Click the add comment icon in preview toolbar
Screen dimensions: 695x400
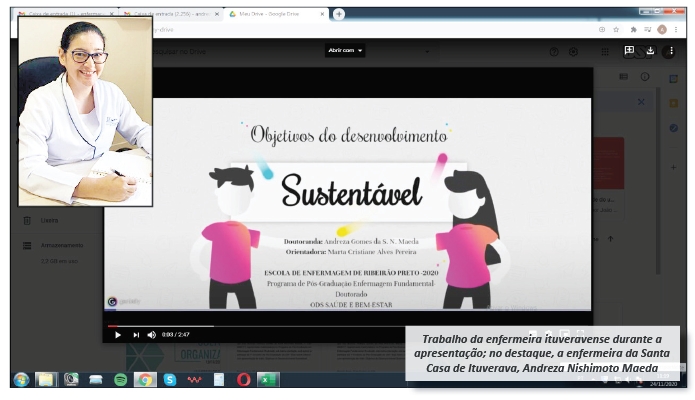pyautogui.click(x=629, y=50)
